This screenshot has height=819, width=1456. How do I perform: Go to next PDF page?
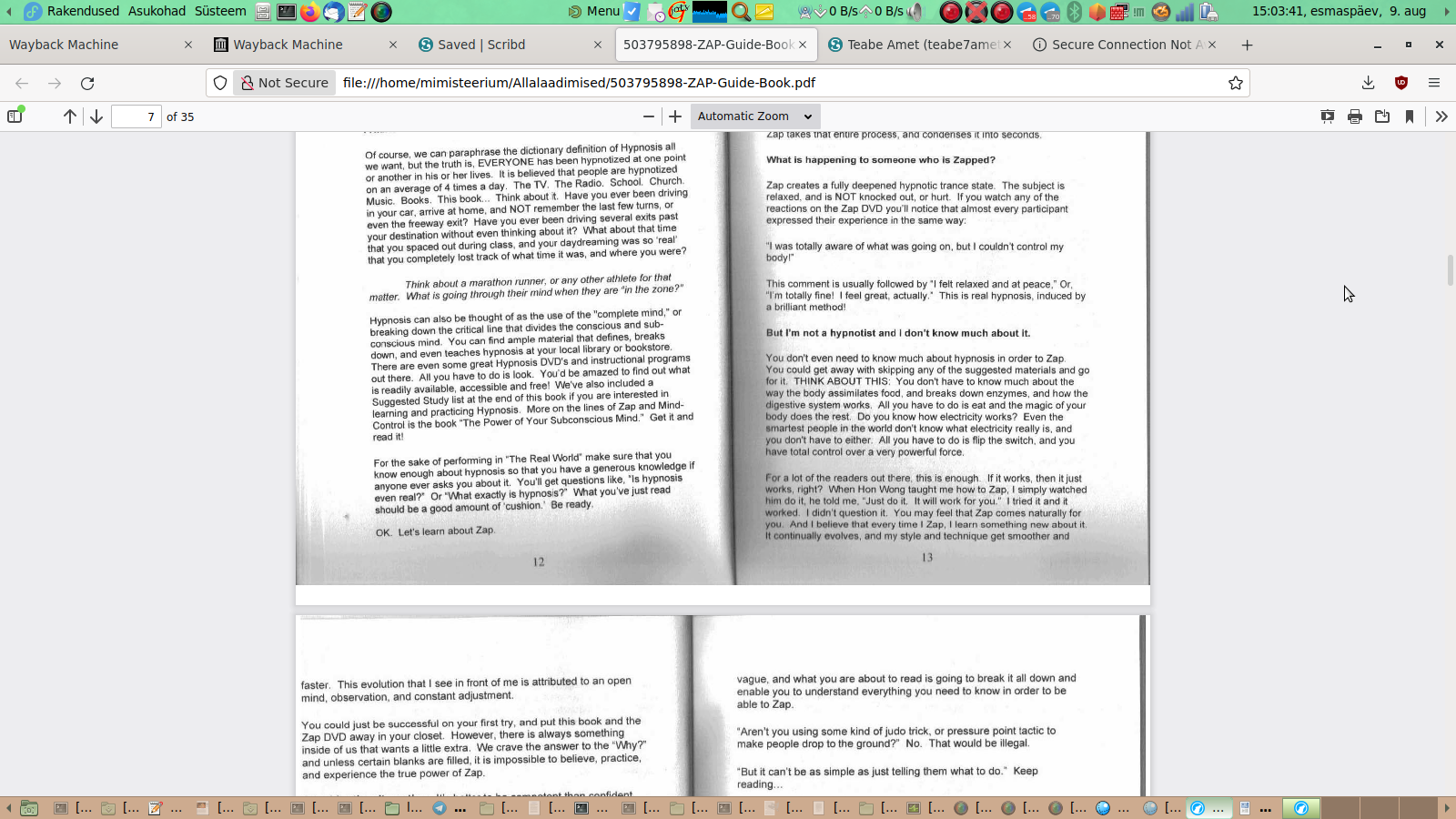[x=96, y=116]
